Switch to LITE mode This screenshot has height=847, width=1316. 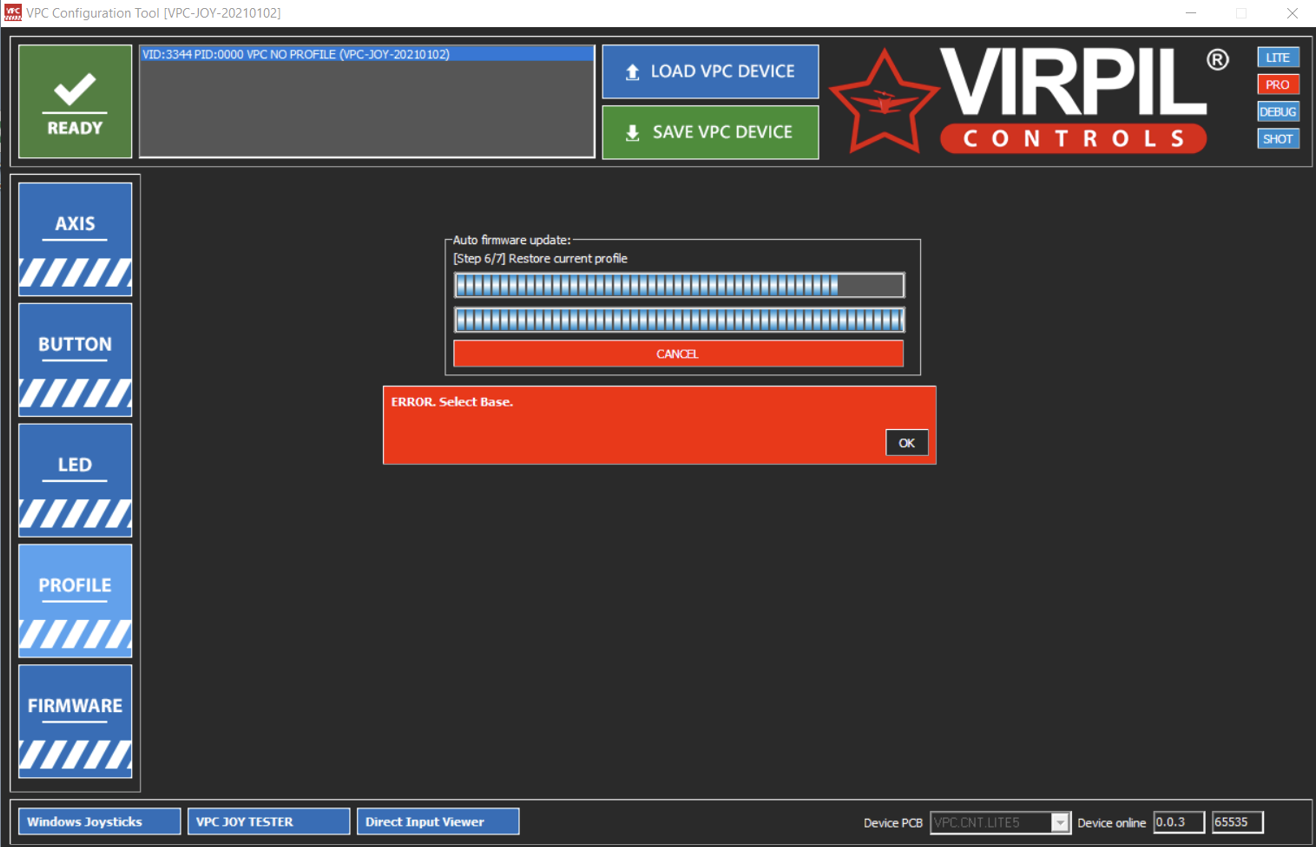tap(1278, 58)
